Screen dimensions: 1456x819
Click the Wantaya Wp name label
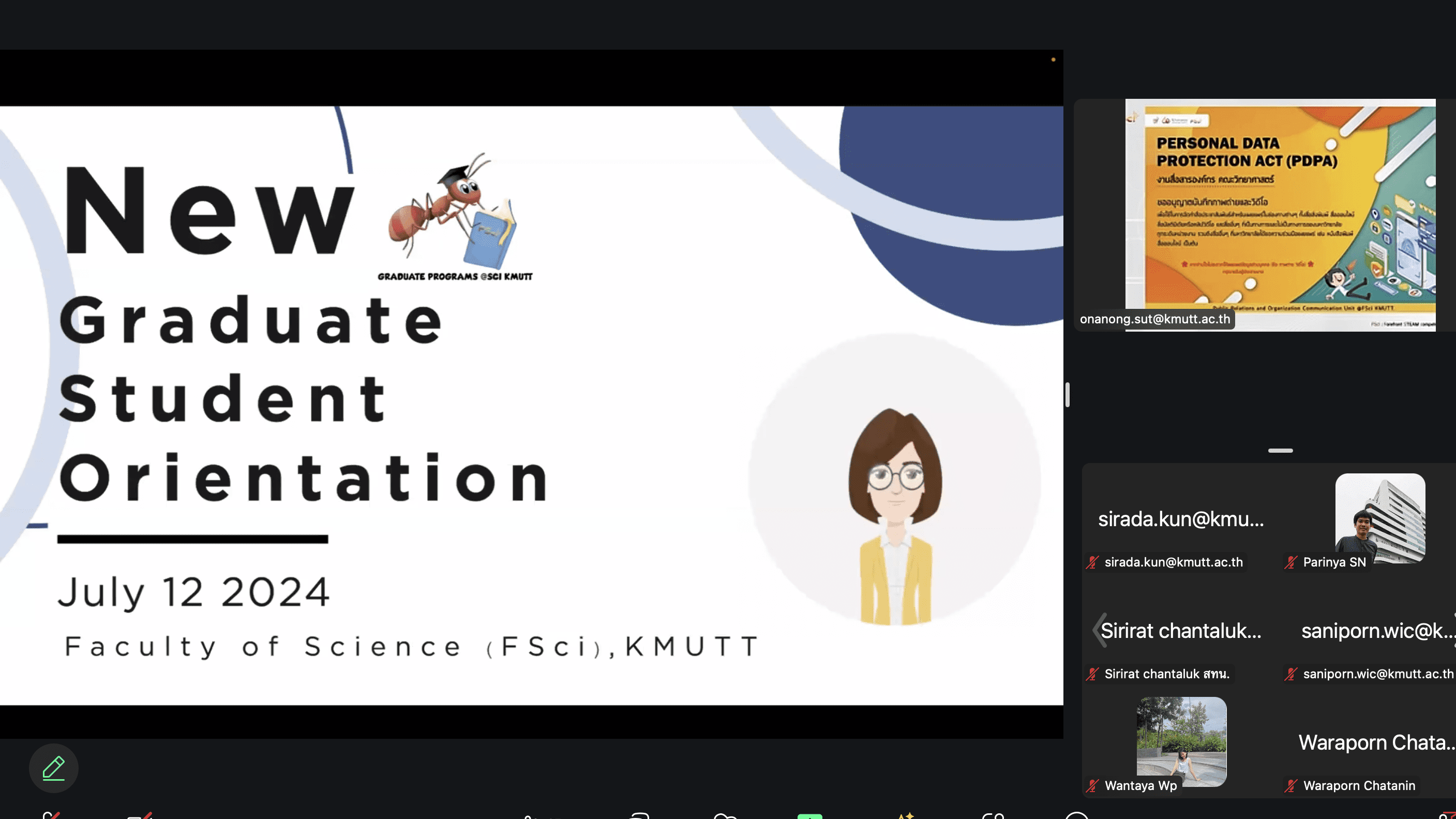click(x=1140, y=786)
